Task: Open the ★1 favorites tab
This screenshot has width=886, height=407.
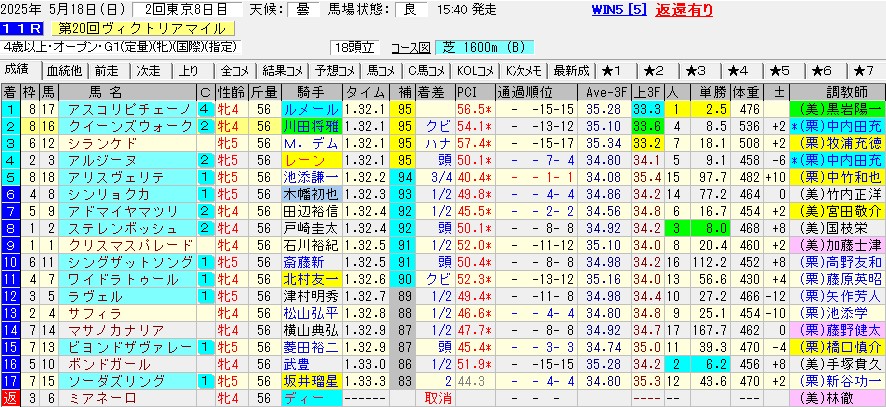Action: pyautogui.click(x=611, y=70)
